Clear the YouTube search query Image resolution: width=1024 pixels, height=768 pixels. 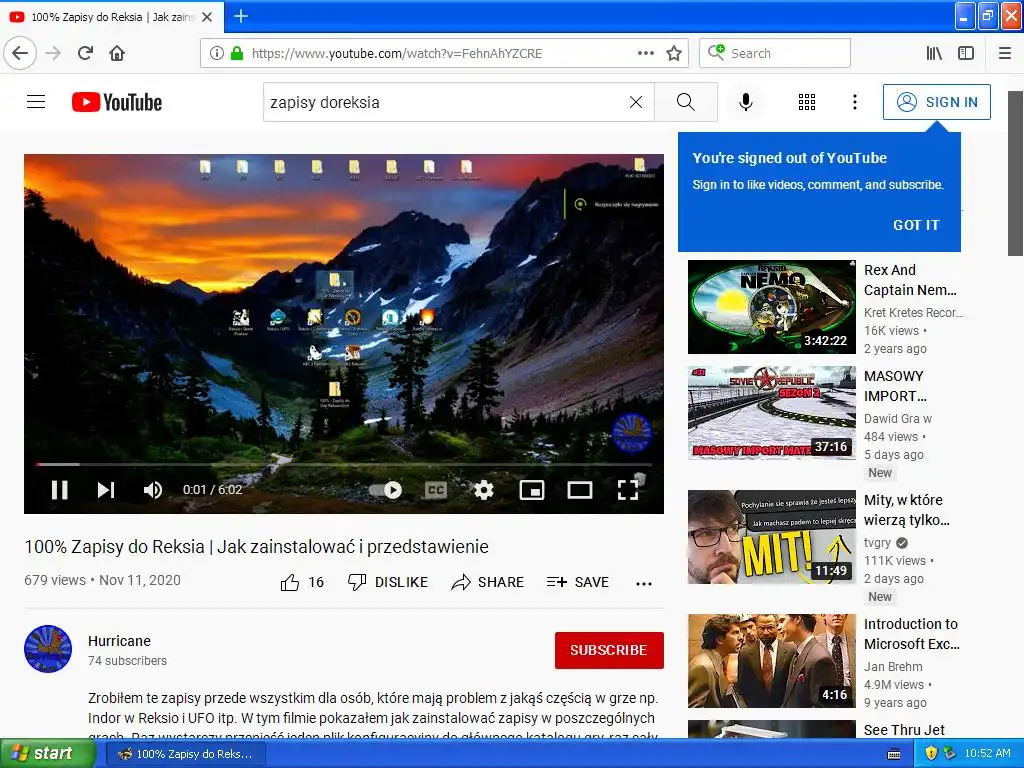[635, 102]
